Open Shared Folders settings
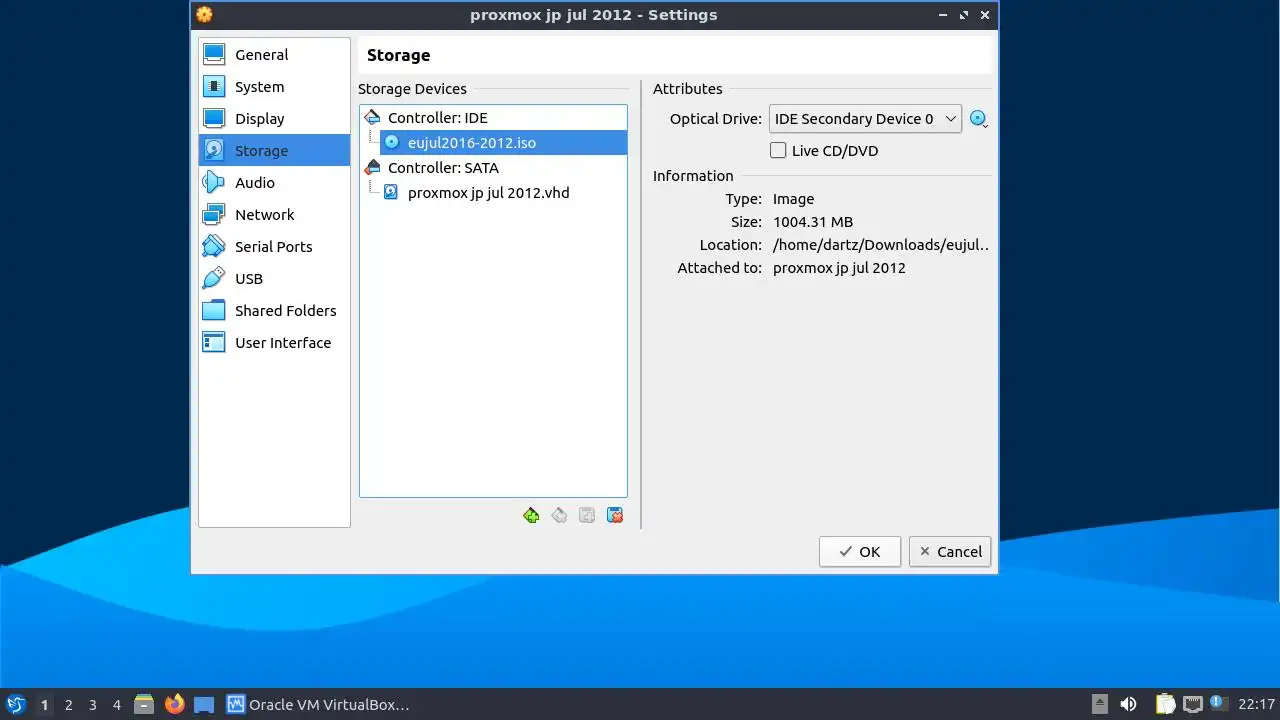This screenshot has width=1280, height=720. (274, 311)
